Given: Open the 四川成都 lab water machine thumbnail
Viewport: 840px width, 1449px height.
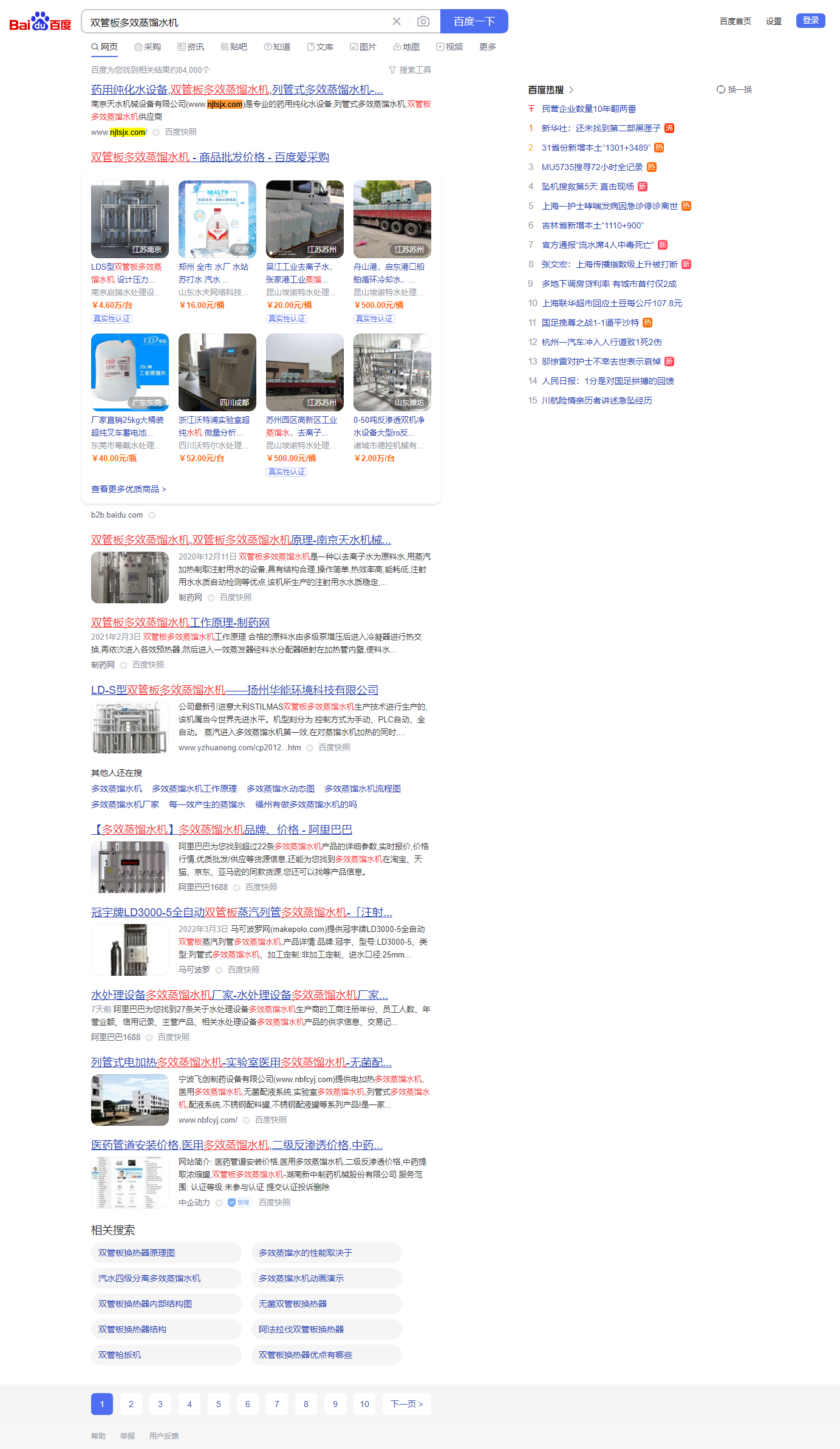Looking at the screenshot, I should [x=217, y=372].
